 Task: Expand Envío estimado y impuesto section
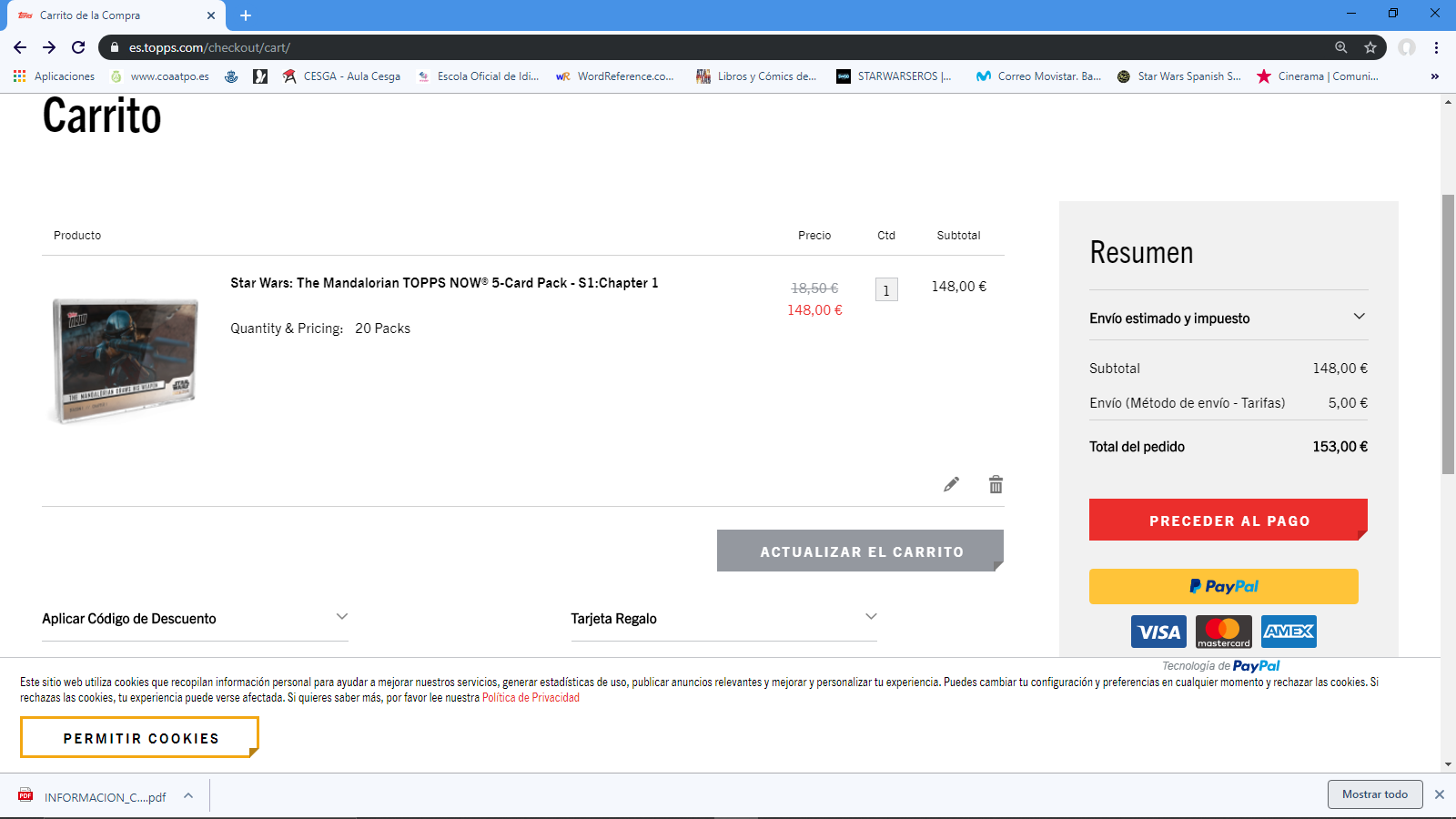(1228, 318)
